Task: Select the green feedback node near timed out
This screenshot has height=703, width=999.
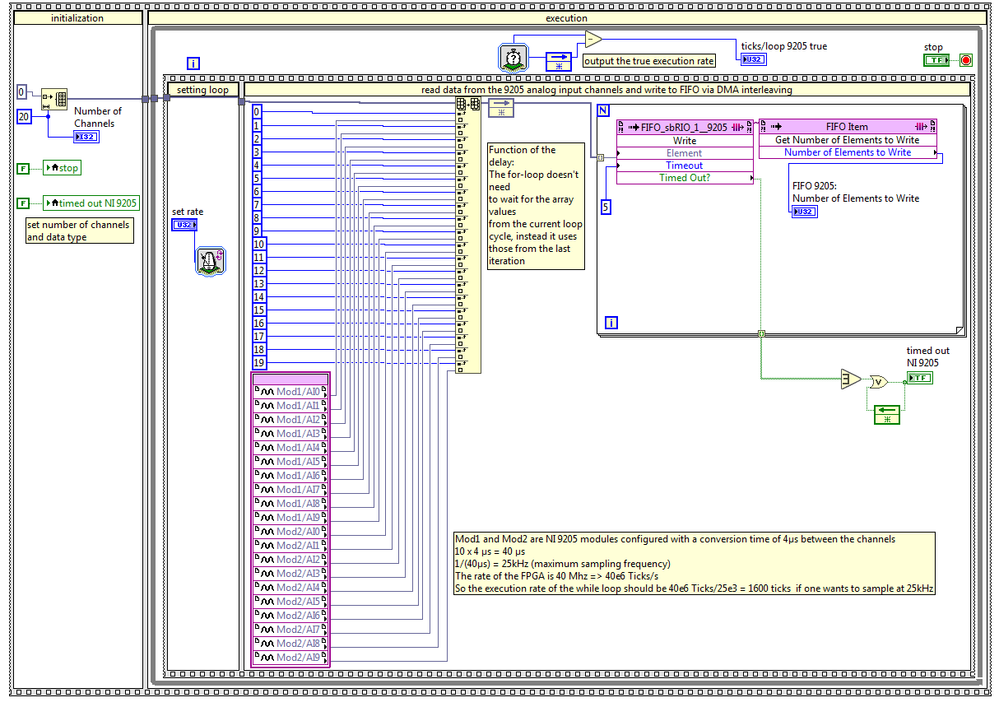Action: click(887, 414)
